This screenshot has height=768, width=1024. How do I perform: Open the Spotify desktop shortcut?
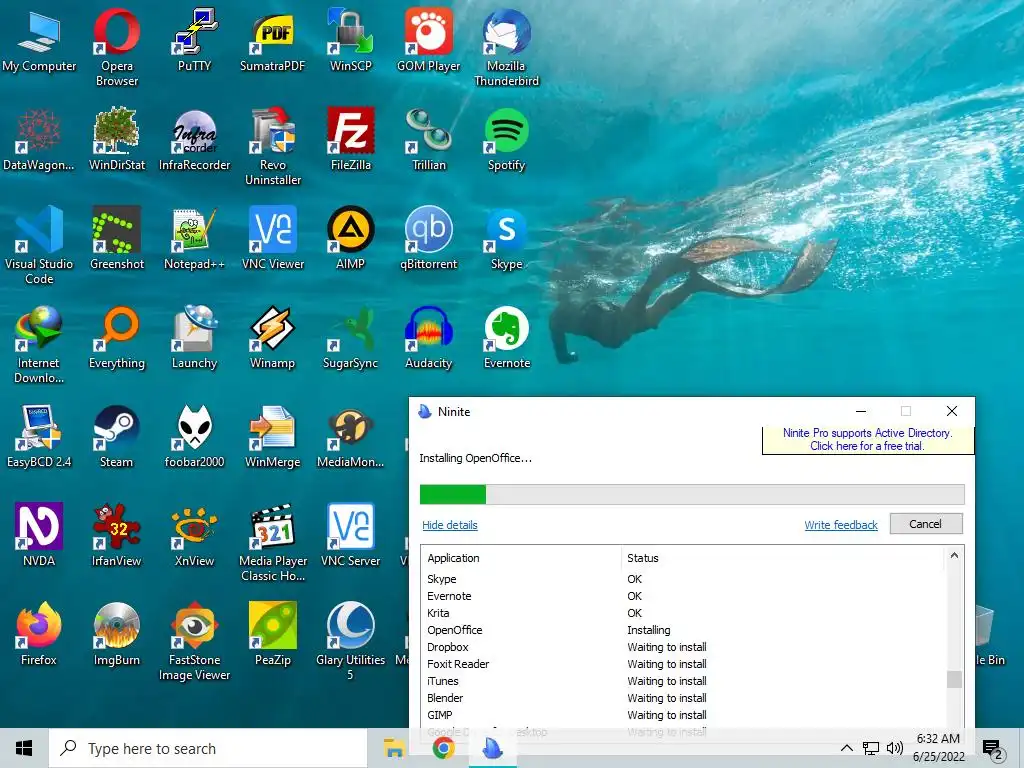tap(506, 138)
